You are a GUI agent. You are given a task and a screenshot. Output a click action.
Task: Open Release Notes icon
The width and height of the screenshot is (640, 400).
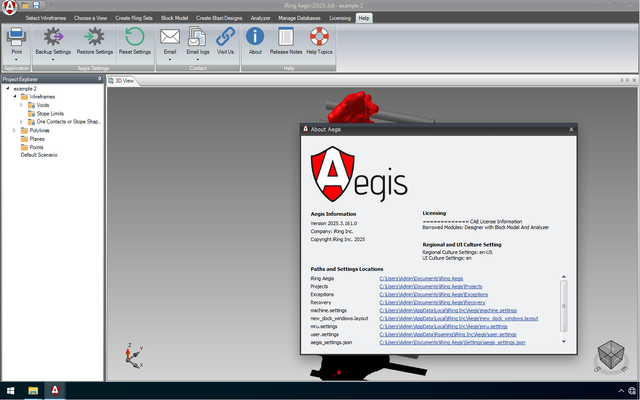click(286, 36)
